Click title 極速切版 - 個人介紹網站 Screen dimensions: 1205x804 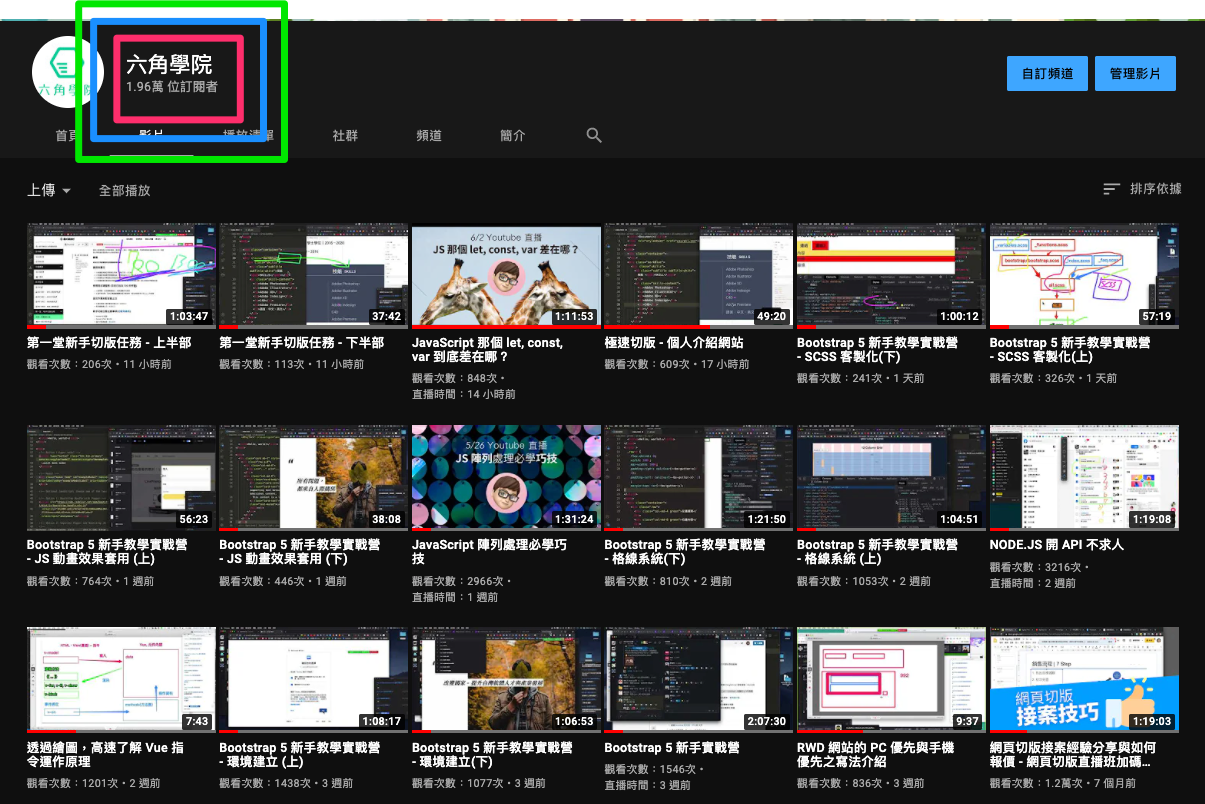[x=674, y=343]
